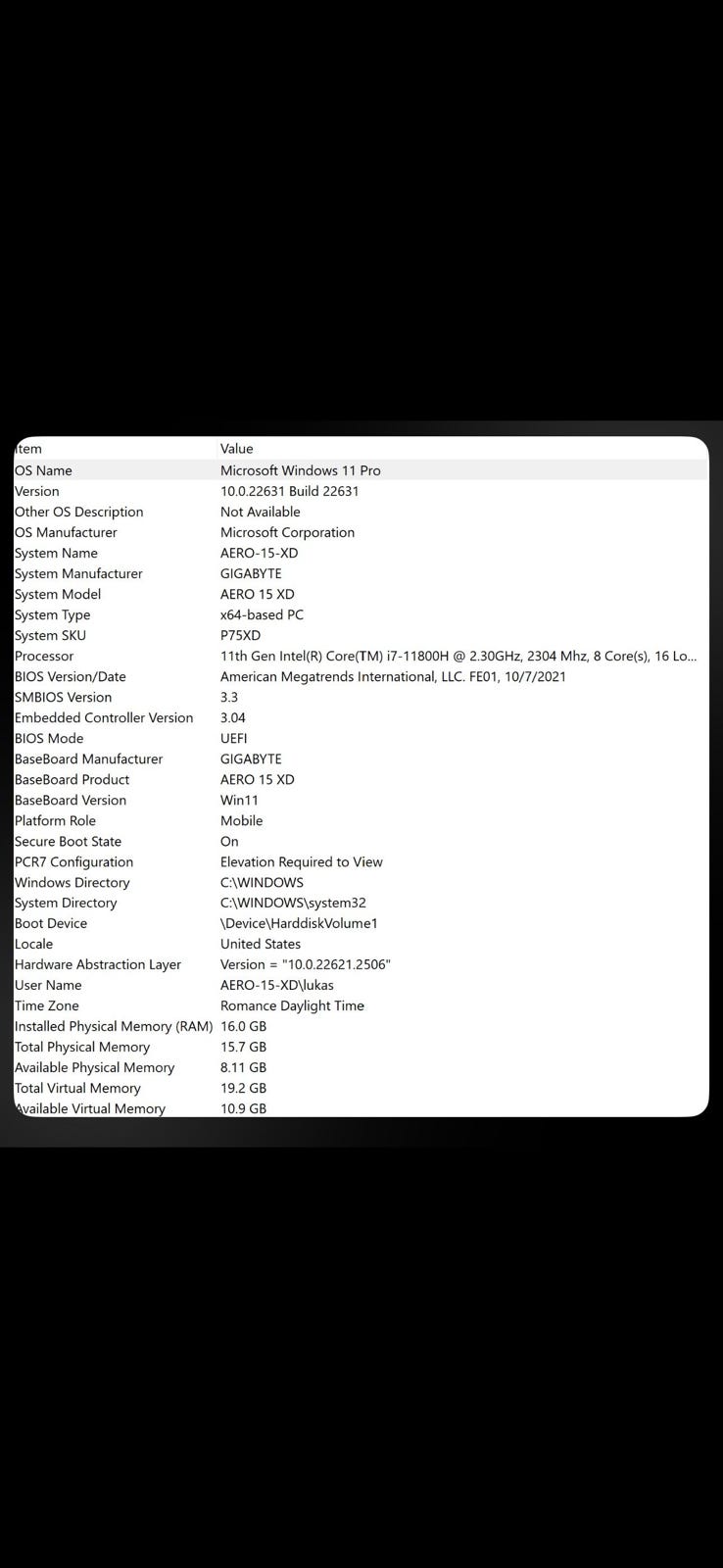Click the Locale row label

33,944
